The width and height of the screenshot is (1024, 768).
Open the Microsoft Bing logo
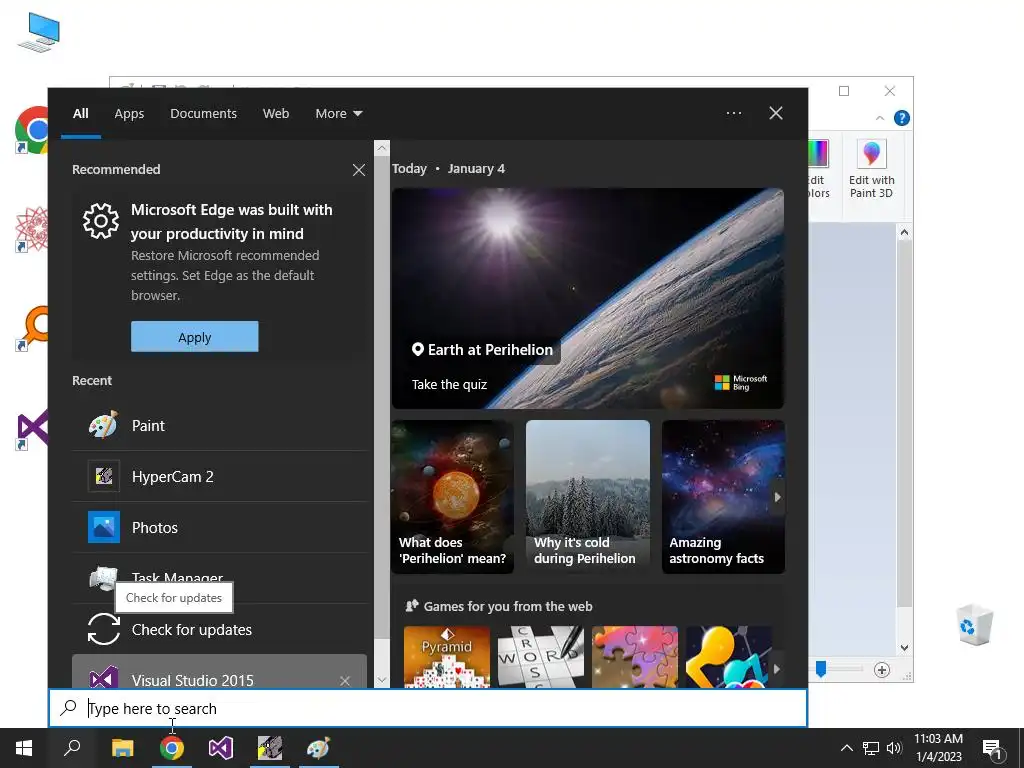click(x=741, y=383)
